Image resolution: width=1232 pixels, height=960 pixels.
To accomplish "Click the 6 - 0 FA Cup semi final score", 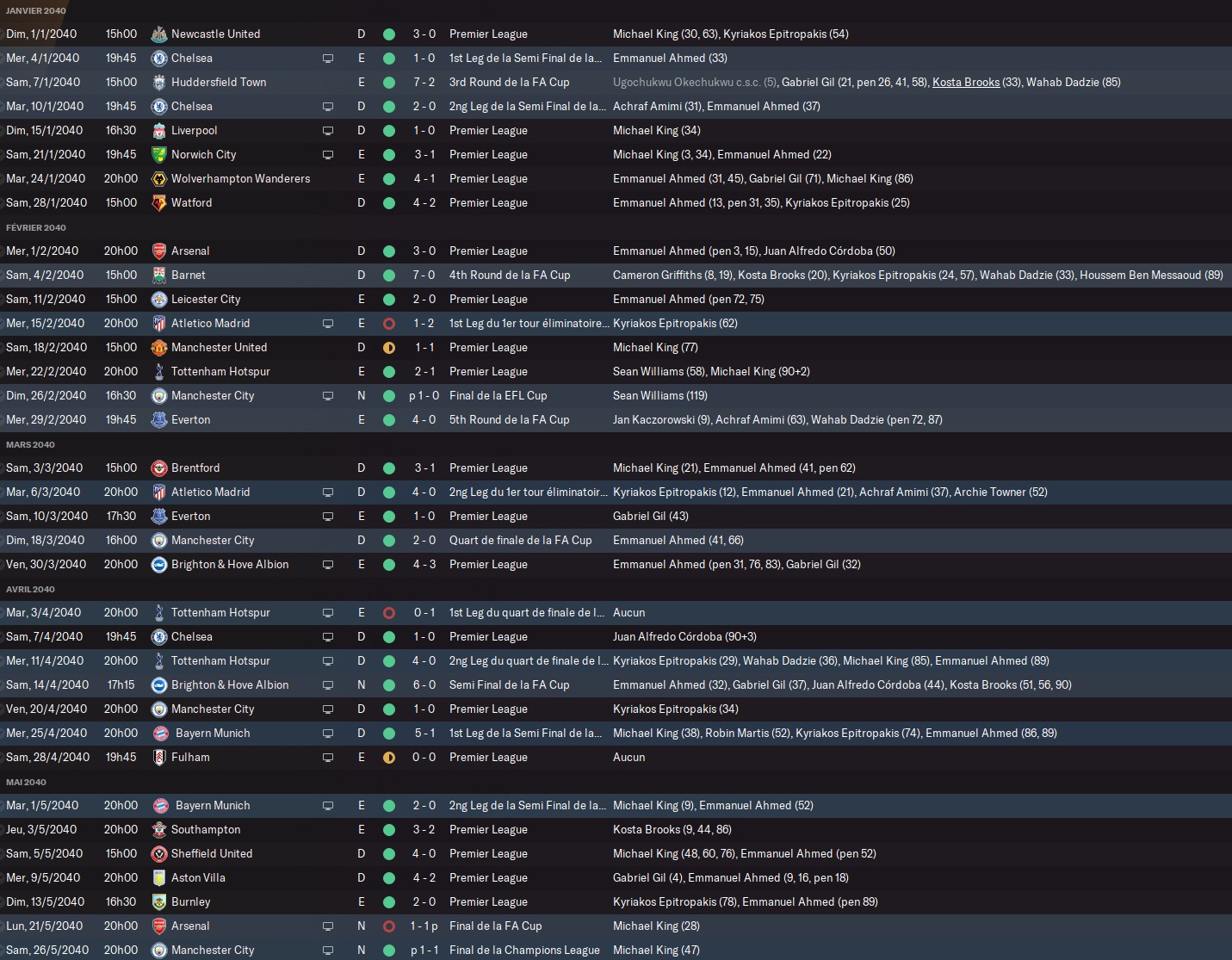I will coord(424,685).
